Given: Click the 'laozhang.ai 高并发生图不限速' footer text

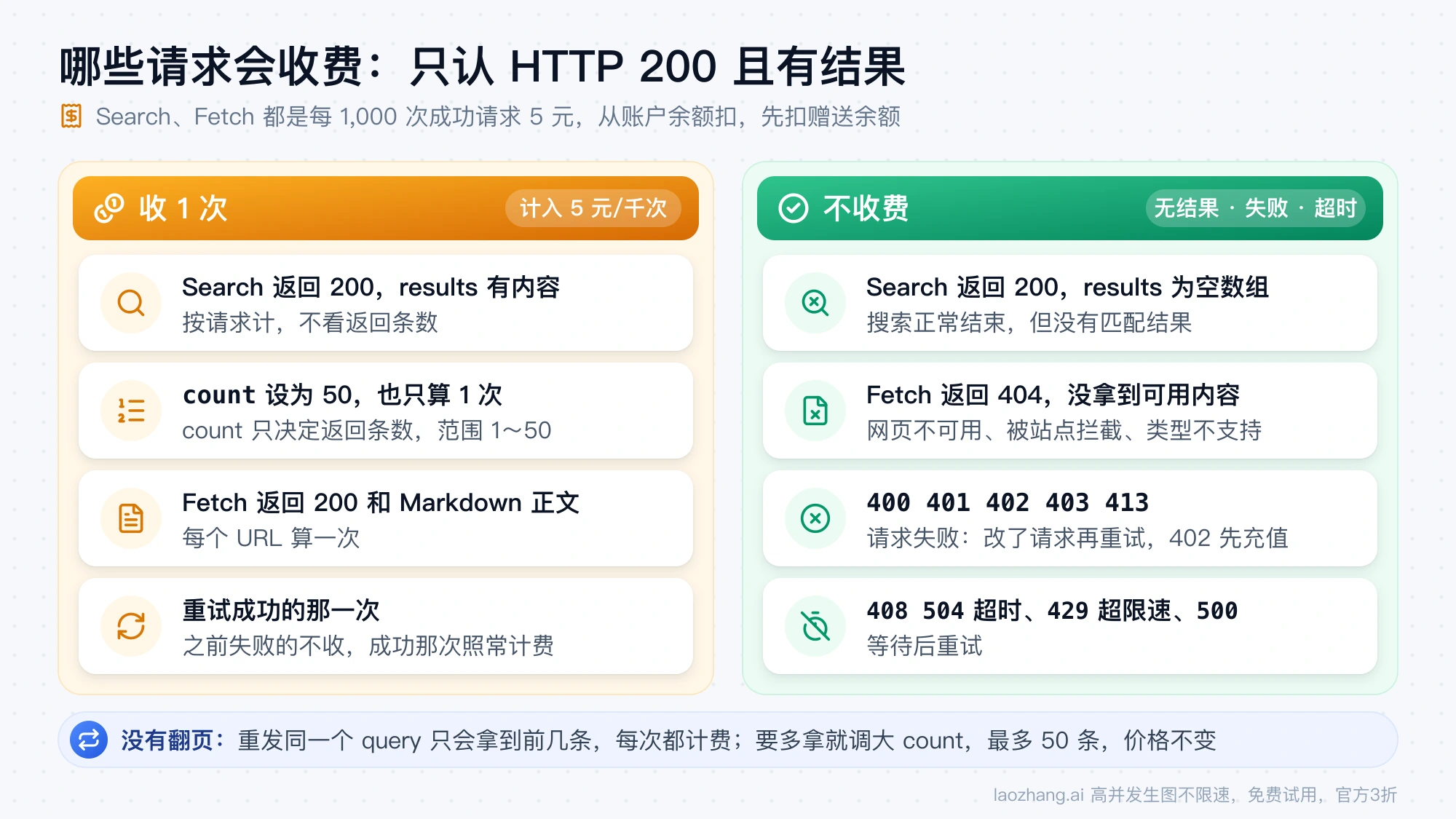Looking at the screenshot, I should pos(1195,794).
